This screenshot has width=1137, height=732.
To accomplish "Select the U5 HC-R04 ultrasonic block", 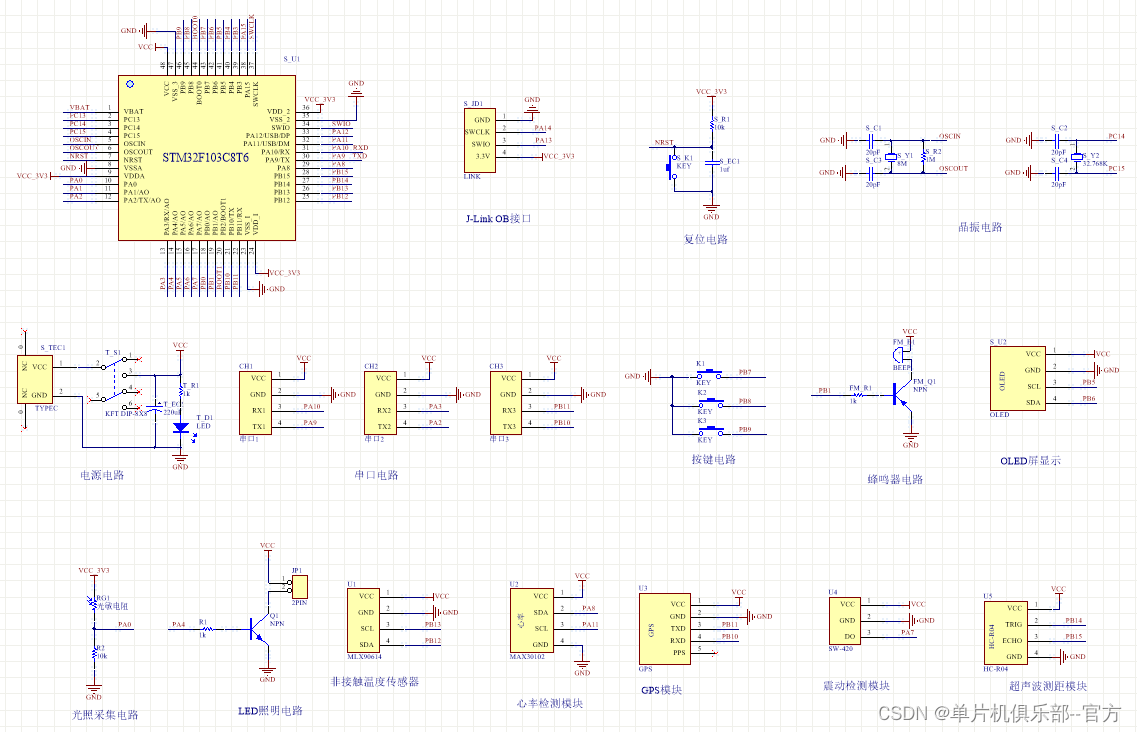I will pos(1005,633).
